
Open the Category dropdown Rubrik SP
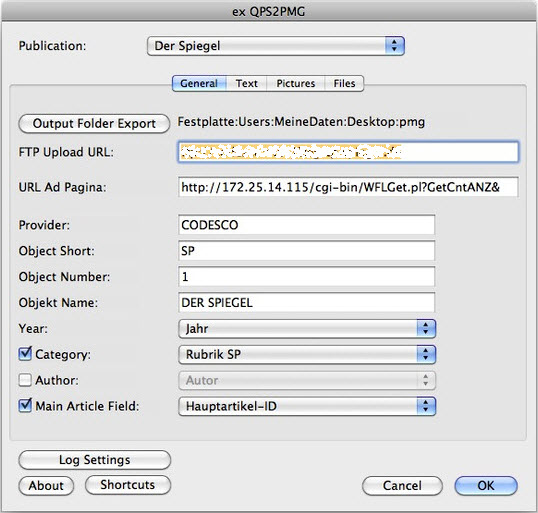[307, 354]
